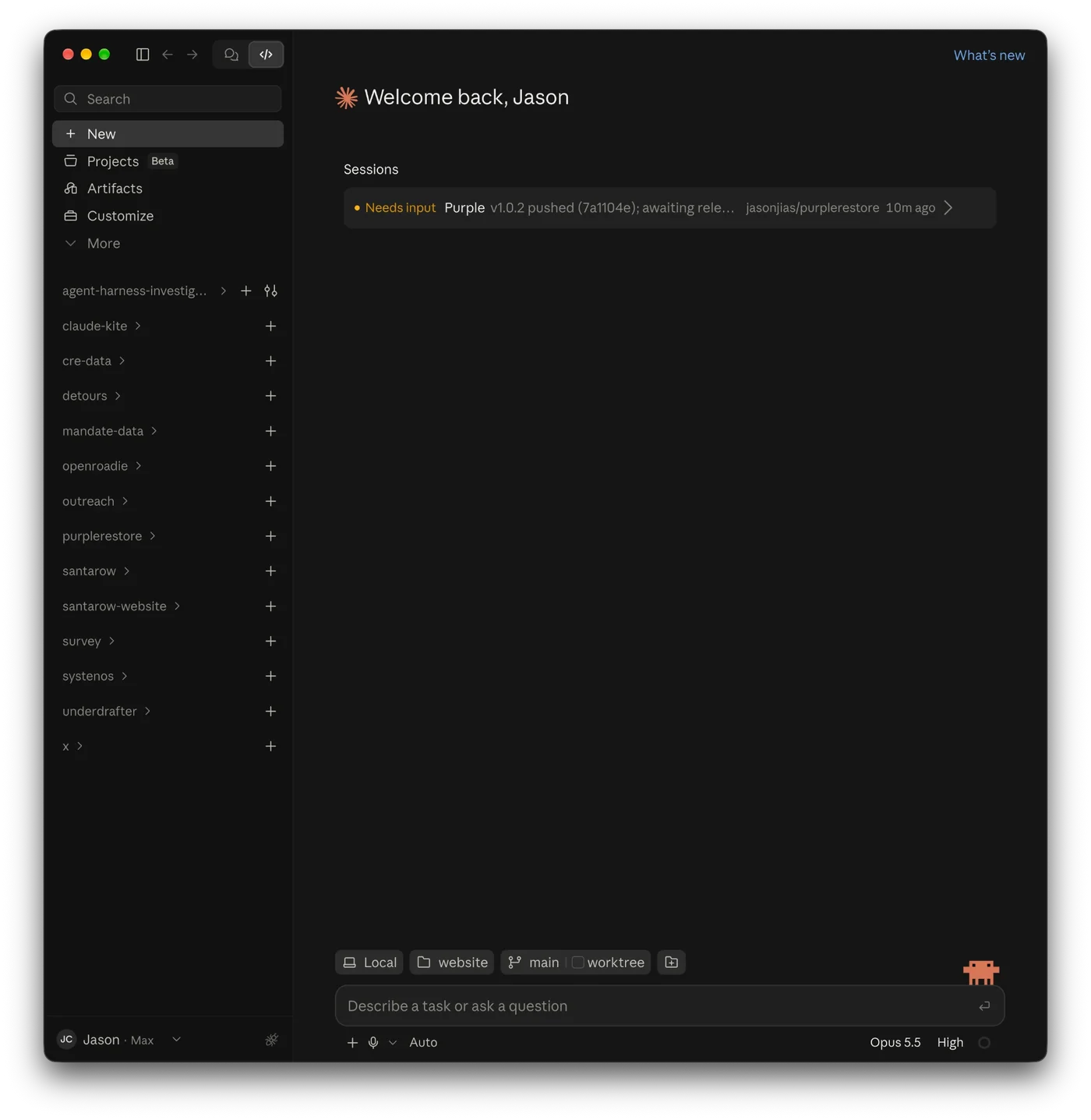
Task: Click the Search field in the sidebar
Action: click(x=168, y=99)
